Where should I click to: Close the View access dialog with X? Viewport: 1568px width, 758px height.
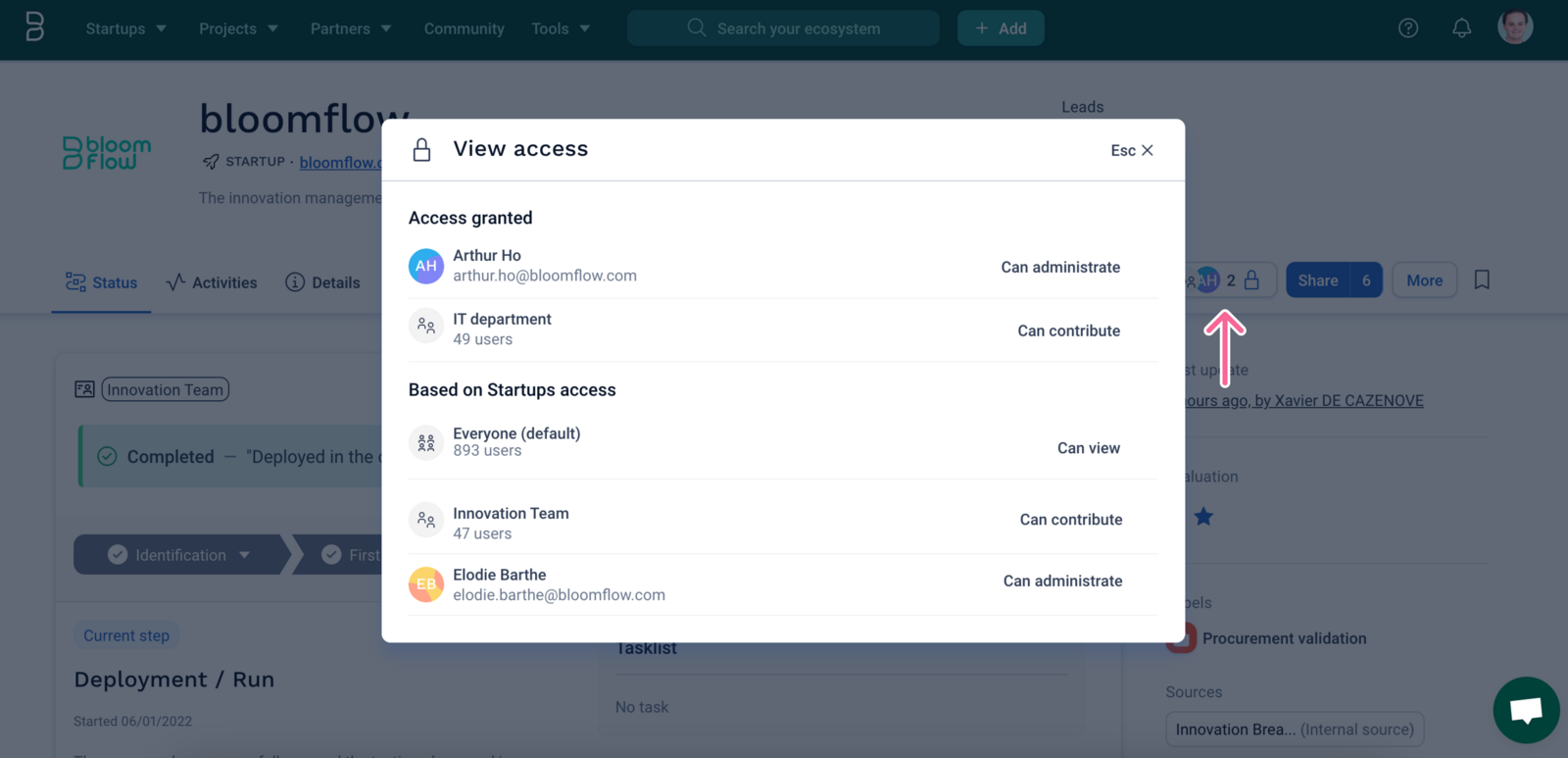1148,150
